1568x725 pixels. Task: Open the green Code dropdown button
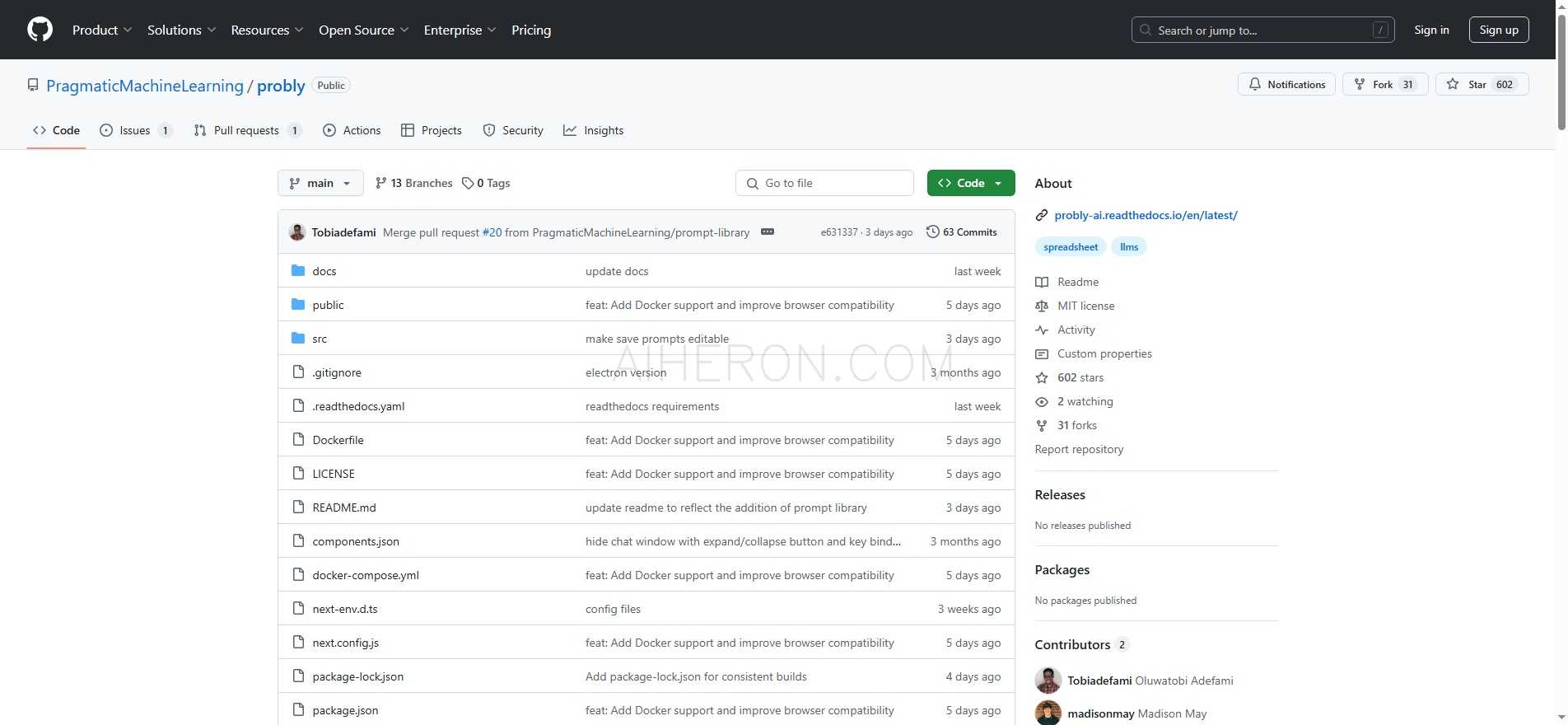click(971, 183)
